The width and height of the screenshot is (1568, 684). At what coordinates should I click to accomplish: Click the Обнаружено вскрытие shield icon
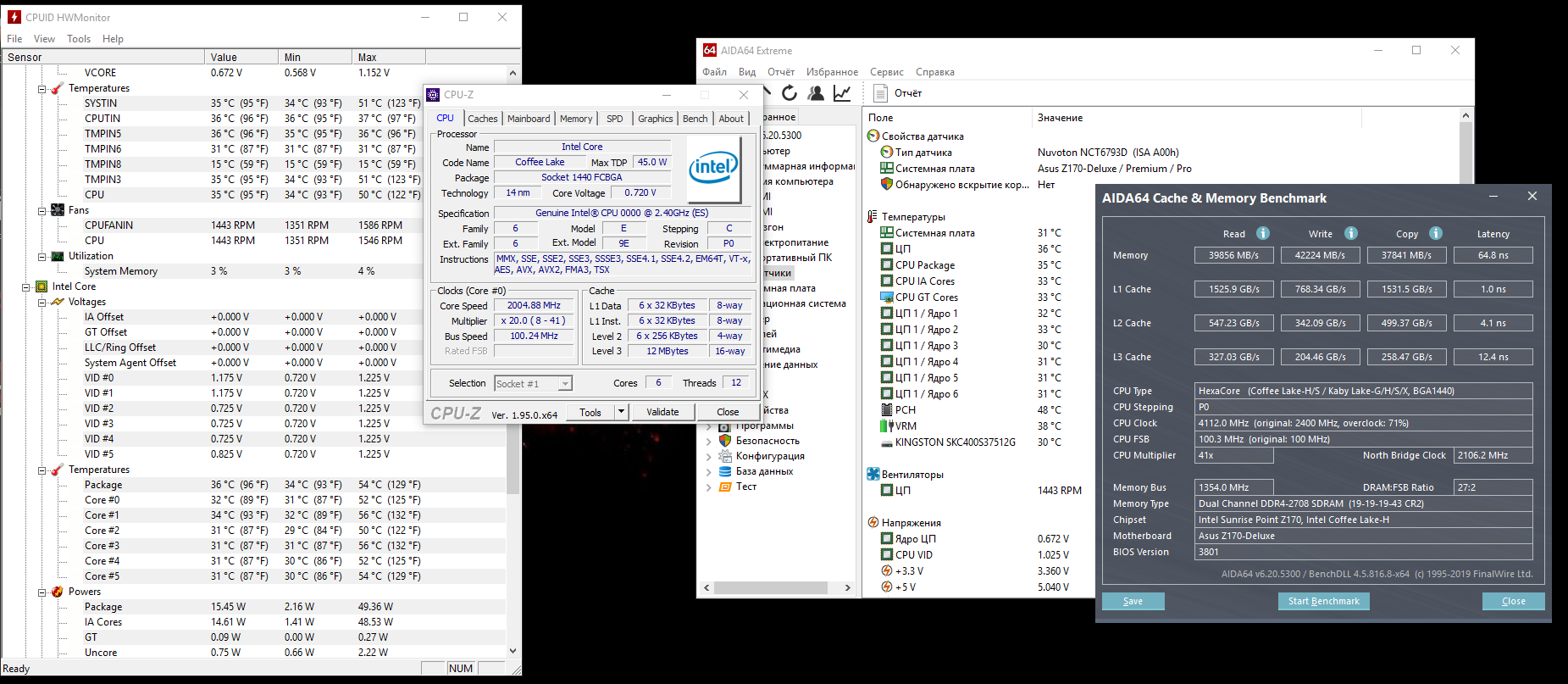887,185
